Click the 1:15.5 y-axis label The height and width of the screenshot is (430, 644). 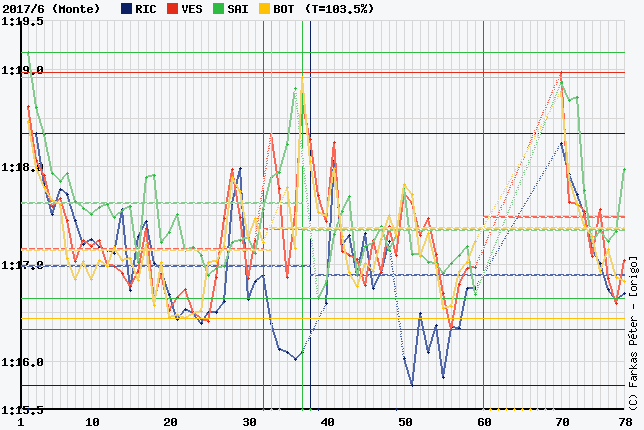[23, 410]
